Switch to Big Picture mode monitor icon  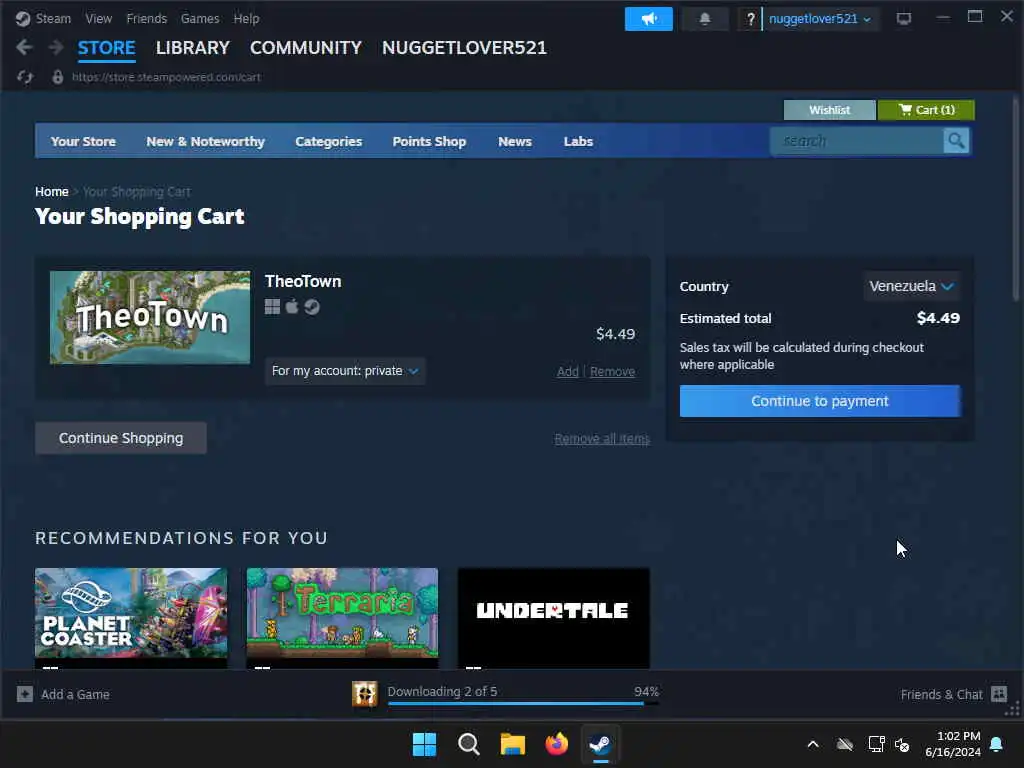coord(904,18)
